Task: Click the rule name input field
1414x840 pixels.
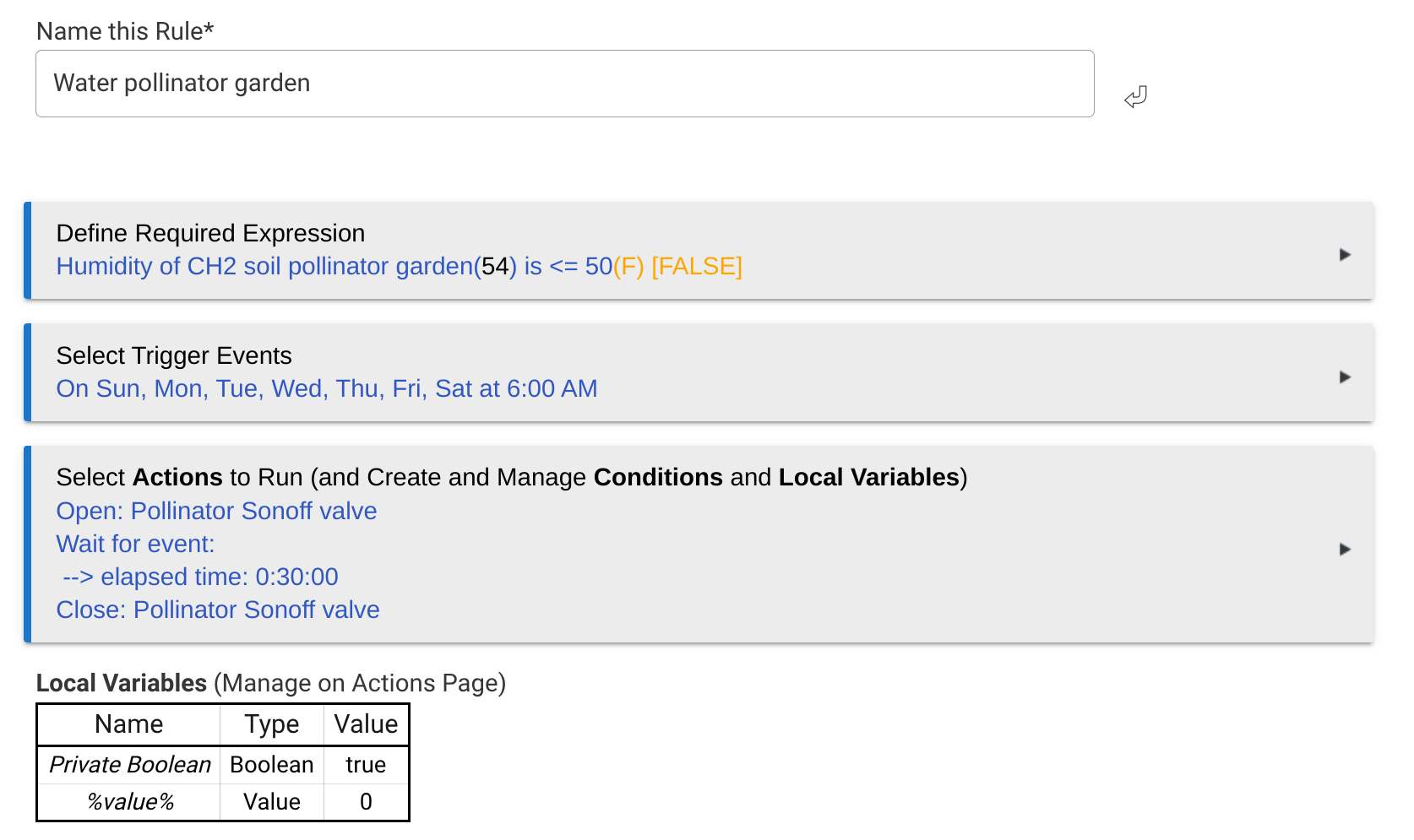Action: 564,84
